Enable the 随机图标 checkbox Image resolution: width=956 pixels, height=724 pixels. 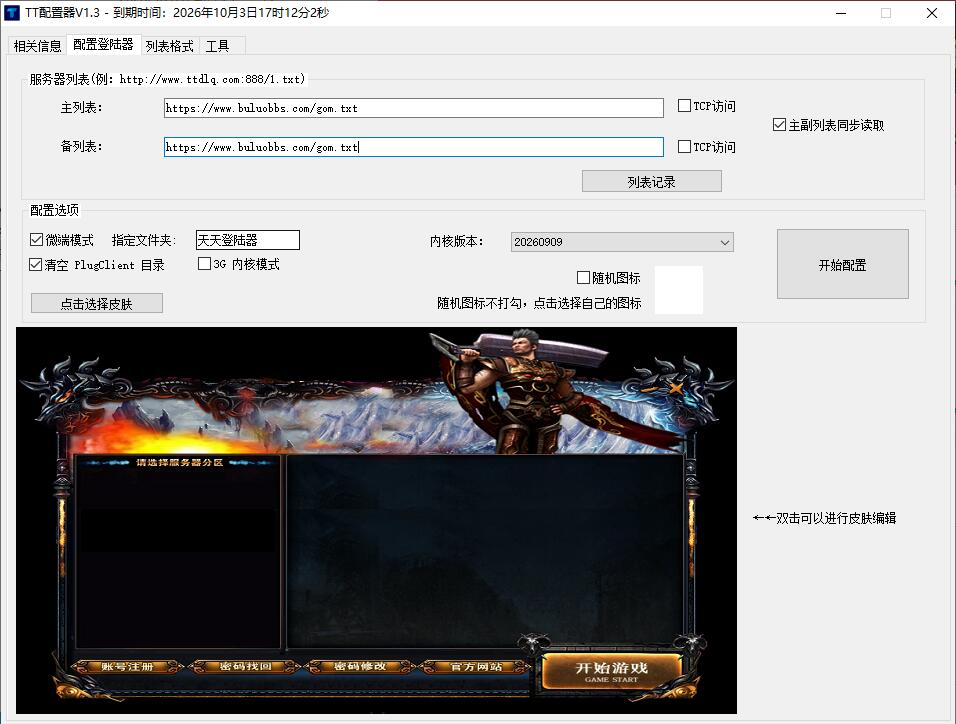coord(583,278)
